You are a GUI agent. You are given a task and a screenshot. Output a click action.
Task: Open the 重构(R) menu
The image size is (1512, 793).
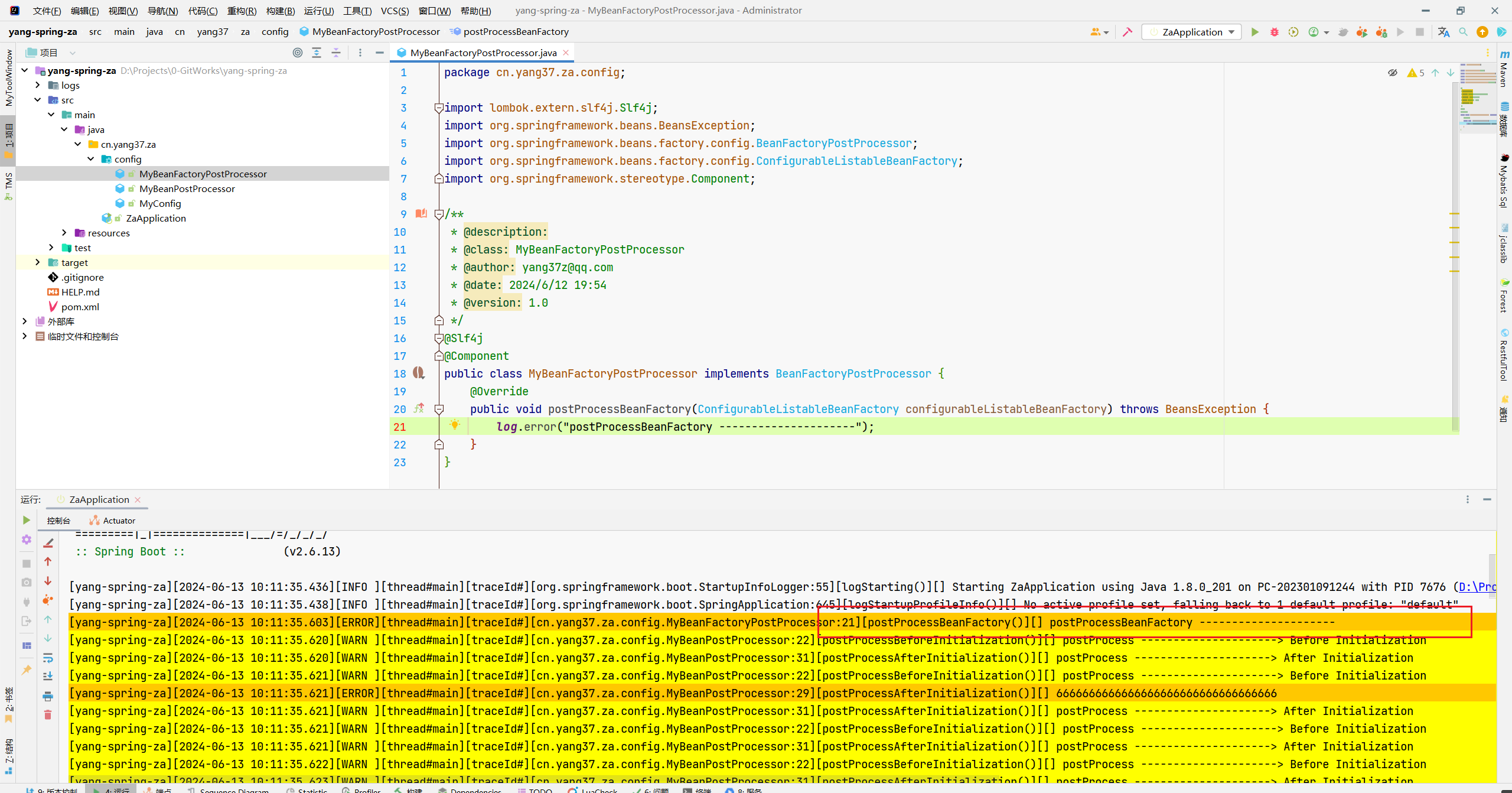click(x=242, y=11)
